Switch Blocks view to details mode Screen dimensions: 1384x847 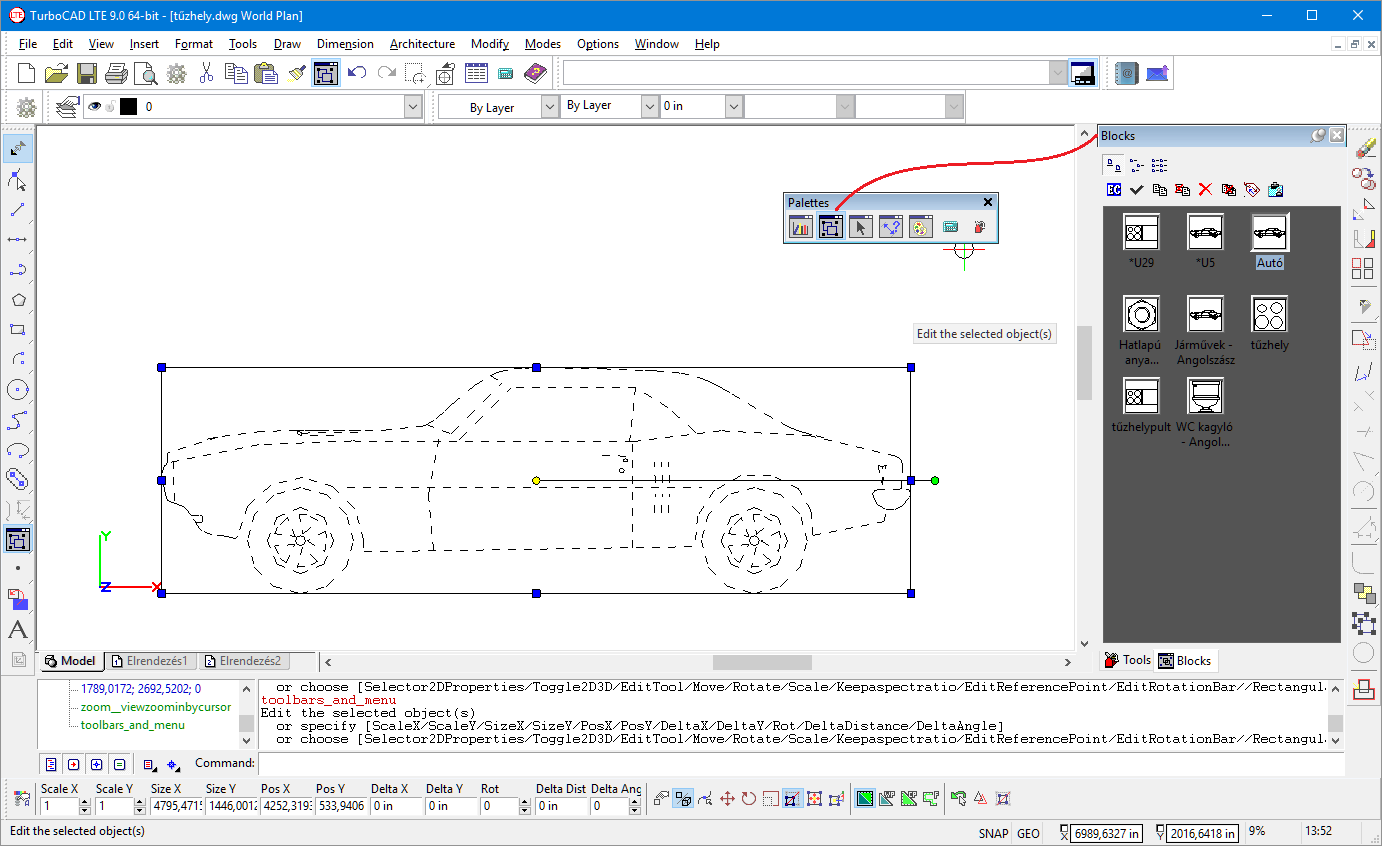coord(1159,165)
